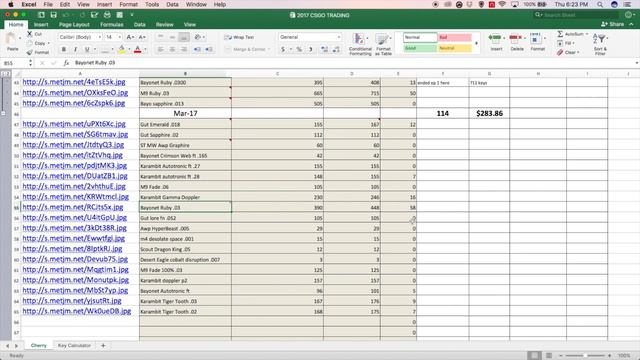This screenshot has width=640, height=360.
Task: Click the Format painter brush icon
Action: coord(30,52)
